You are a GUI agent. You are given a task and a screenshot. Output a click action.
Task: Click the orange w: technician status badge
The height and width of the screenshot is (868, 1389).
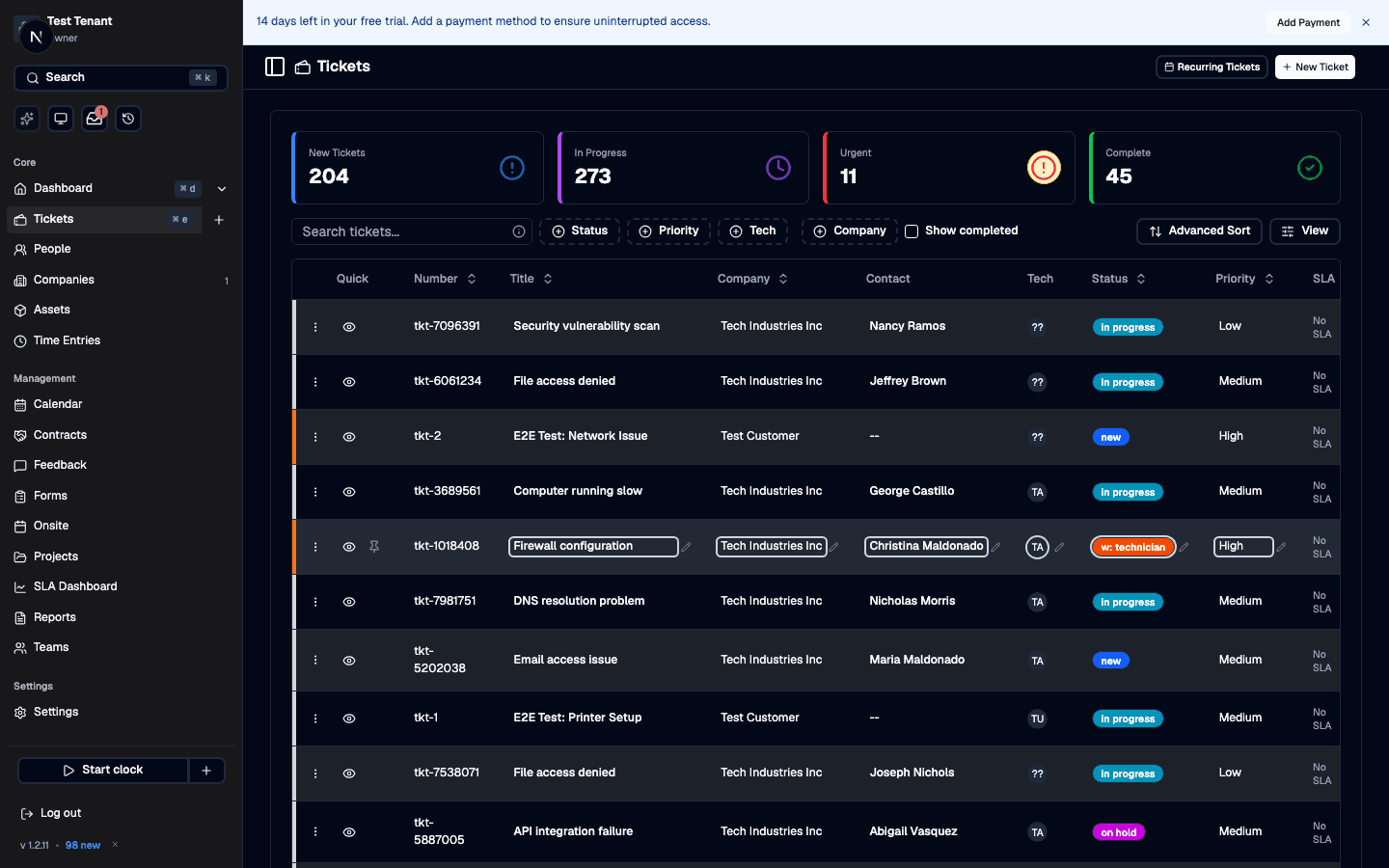[1132, 546]
